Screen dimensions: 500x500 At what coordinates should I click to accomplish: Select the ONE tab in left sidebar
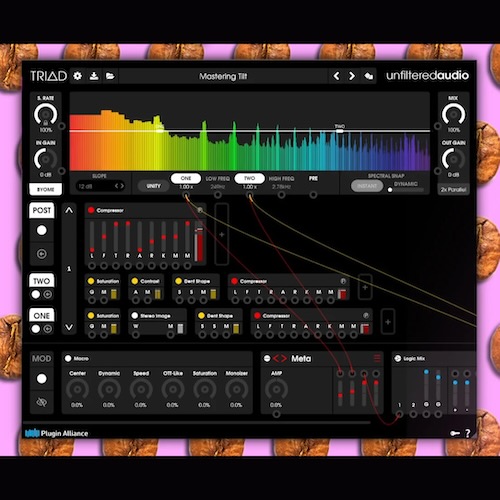tap(42, 316)
